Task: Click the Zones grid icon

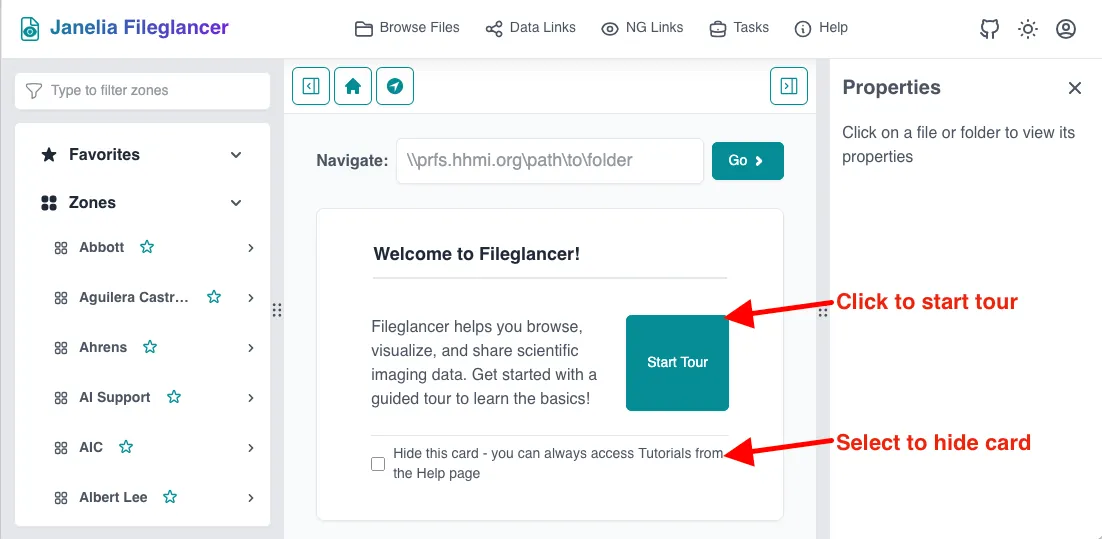Action: (x=48, y=203)
